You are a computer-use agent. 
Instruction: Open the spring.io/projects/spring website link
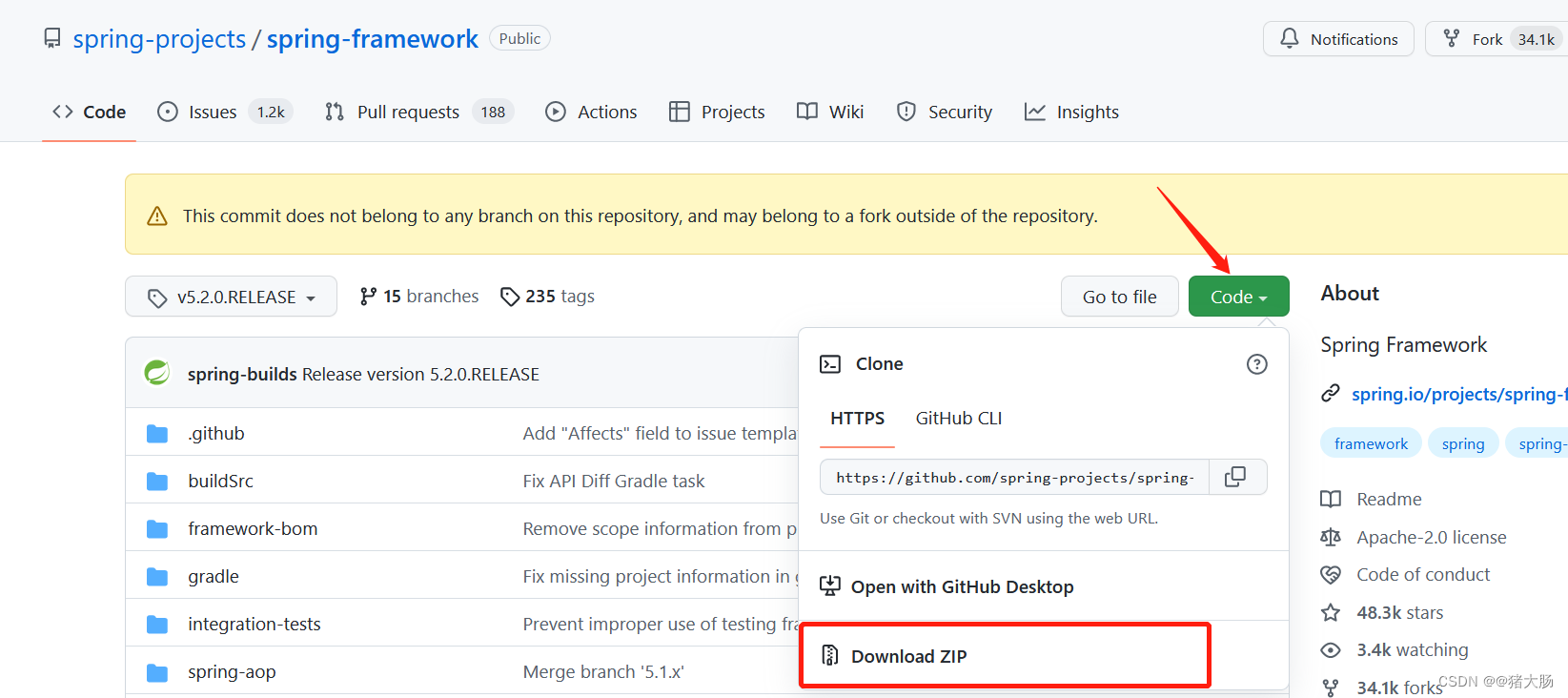pos(1459,394)
